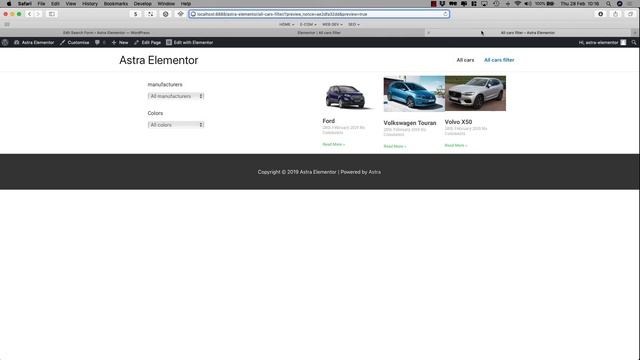
Task: Open the All cars nav link
Action: tap(465, 60)
